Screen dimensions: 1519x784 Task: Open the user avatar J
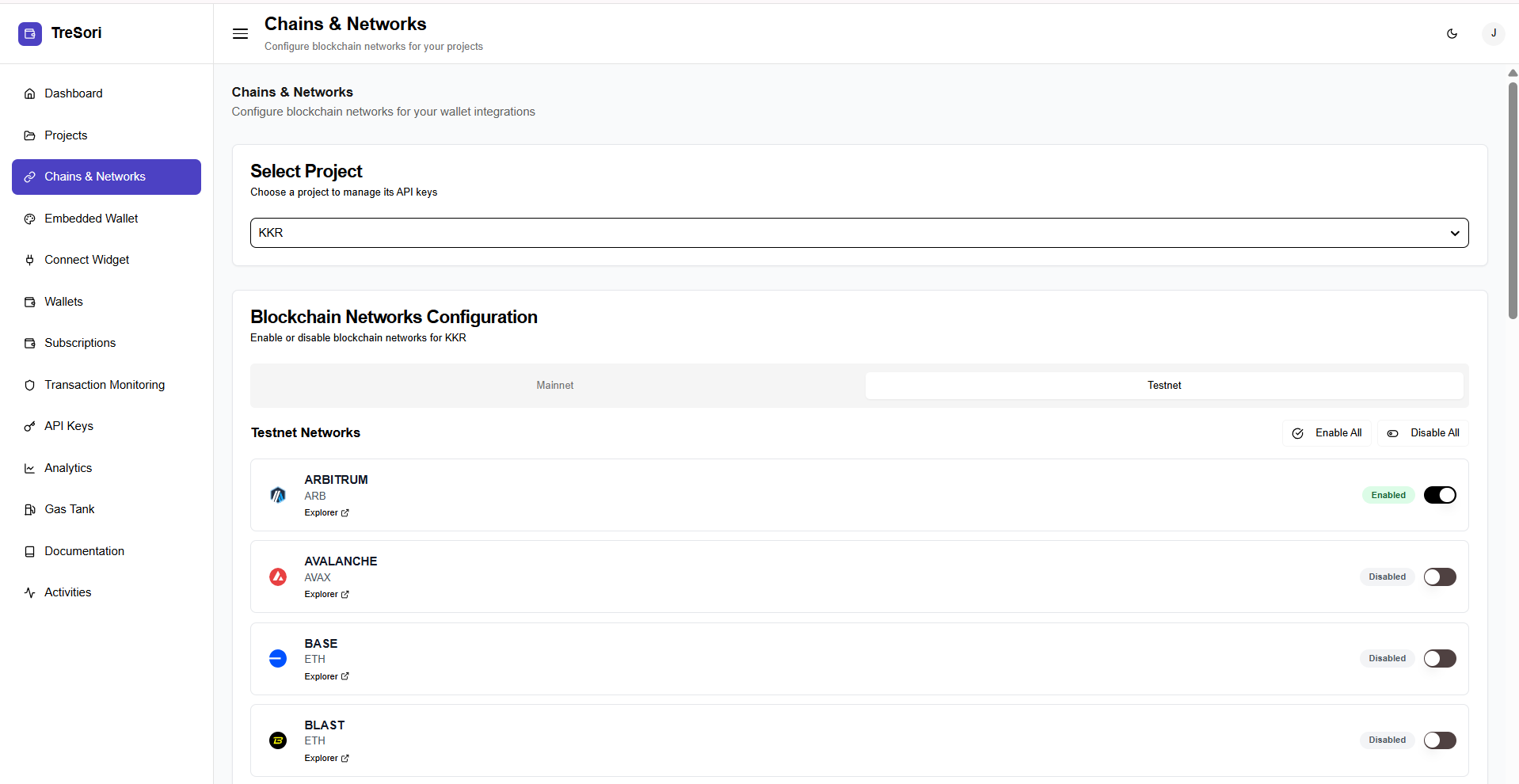click(x=1493, y=33)
